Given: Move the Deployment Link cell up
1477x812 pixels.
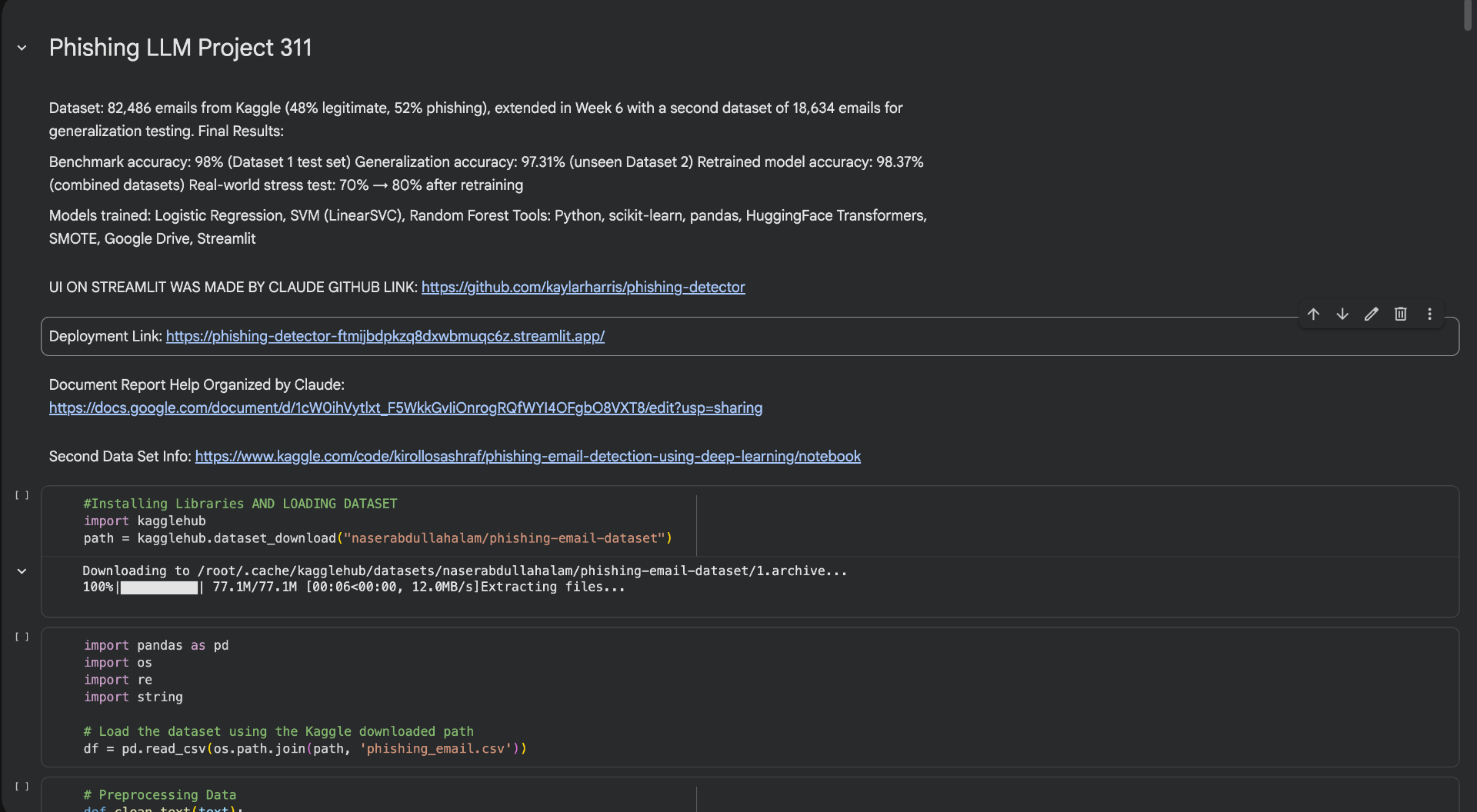Looking at the screenshot, I should [x=1313, y=314].
